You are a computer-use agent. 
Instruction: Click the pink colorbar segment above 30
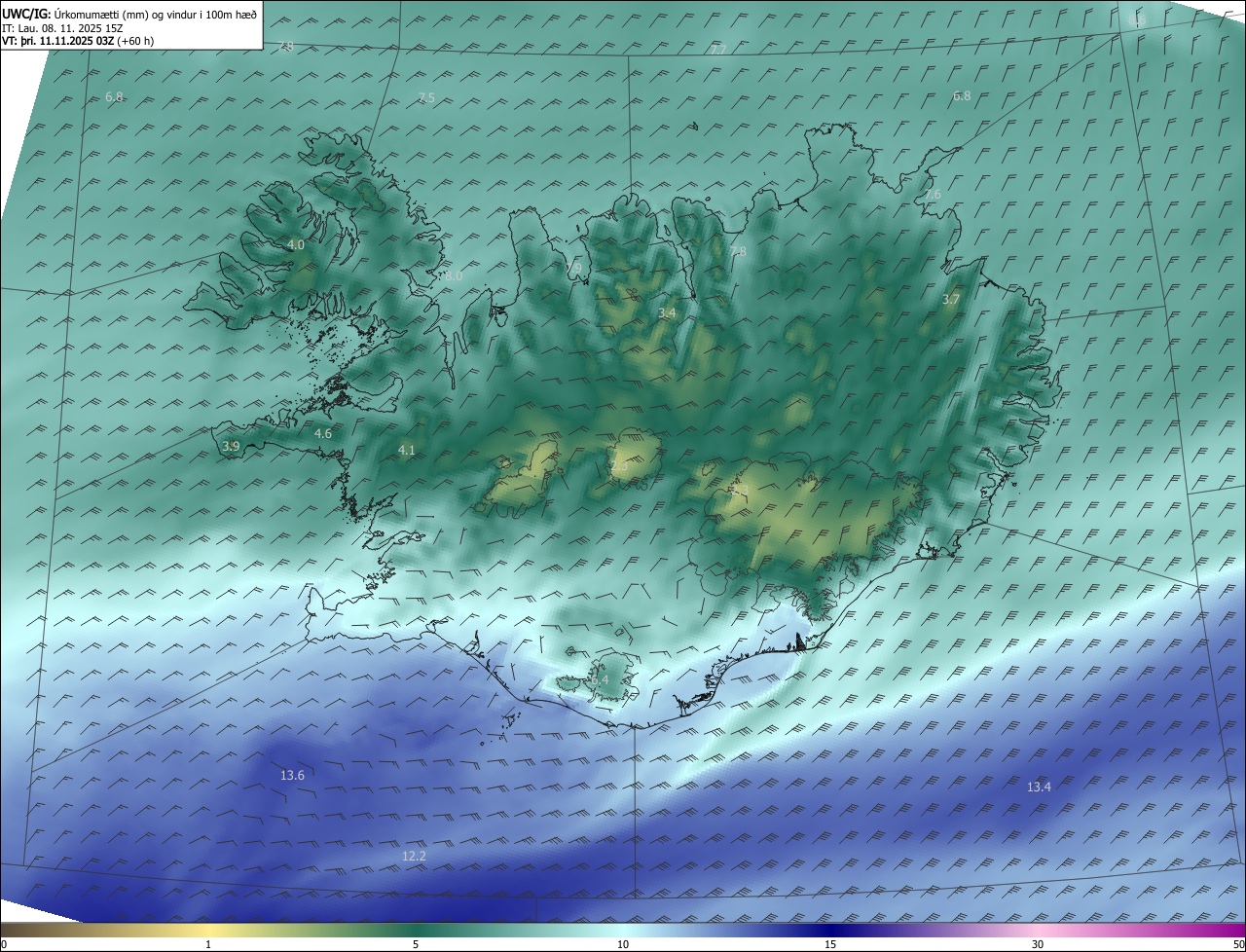point(1038,930)
